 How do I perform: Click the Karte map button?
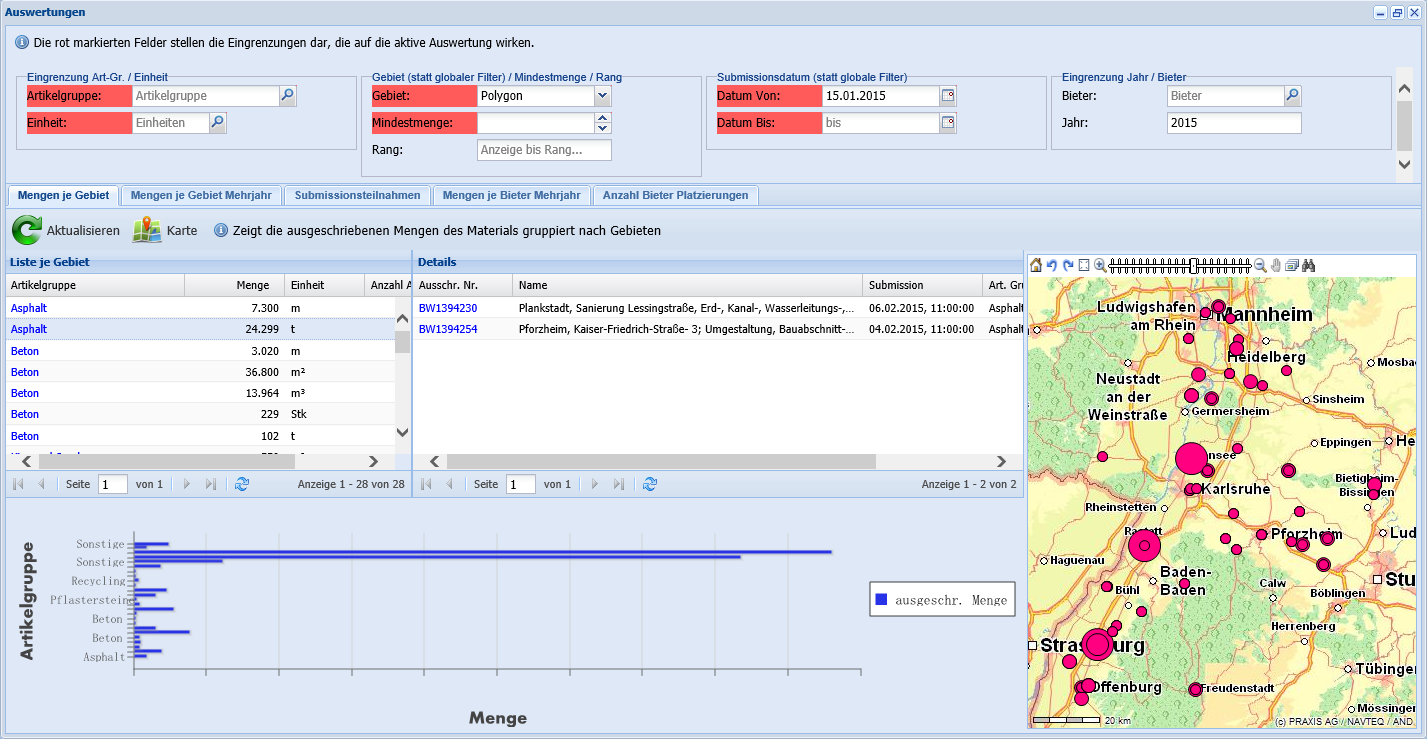(165, 230)
